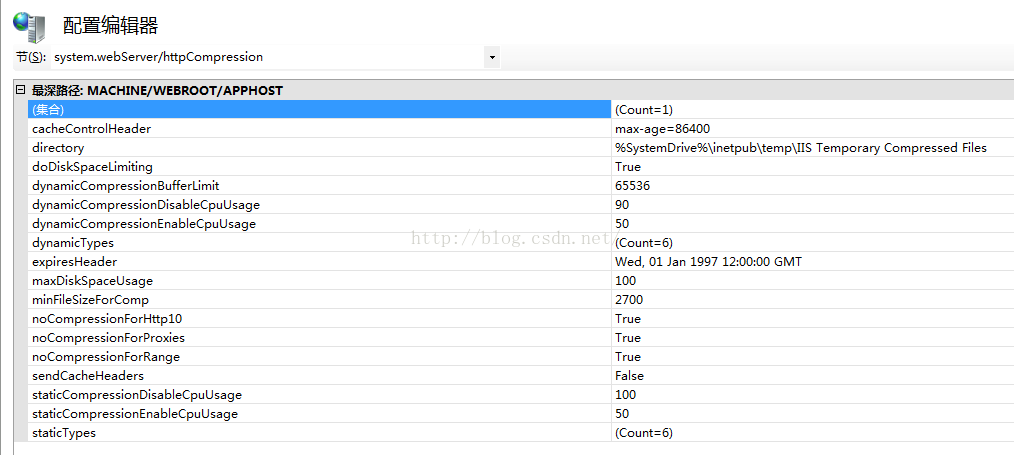Image resolution: width=1014 pixels, height=455 pixels.
Task: Select the cacheControlHeader property
Action: tap(92, 129)
